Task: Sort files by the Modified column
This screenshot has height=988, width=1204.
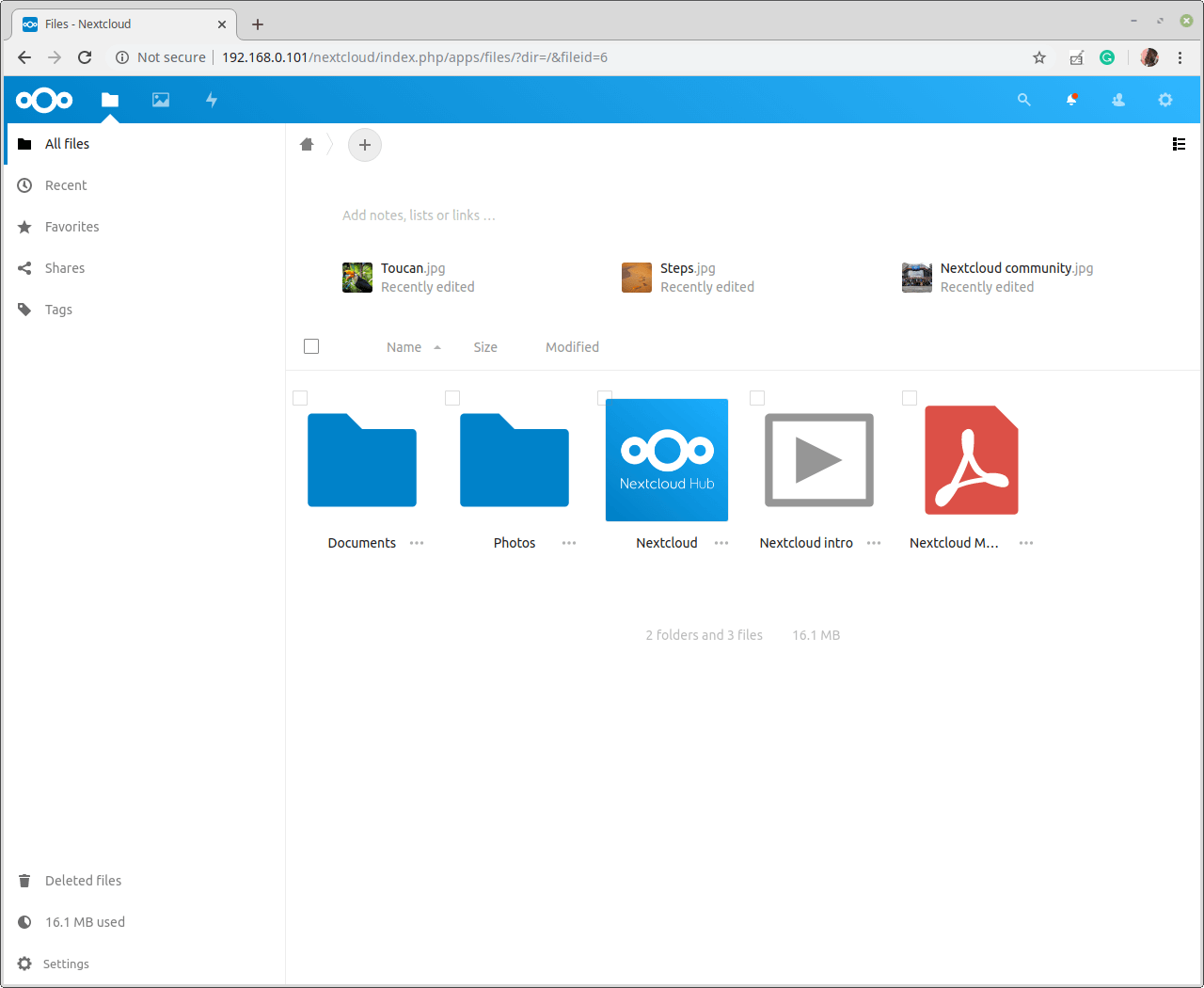Action: tap(572, 347)
